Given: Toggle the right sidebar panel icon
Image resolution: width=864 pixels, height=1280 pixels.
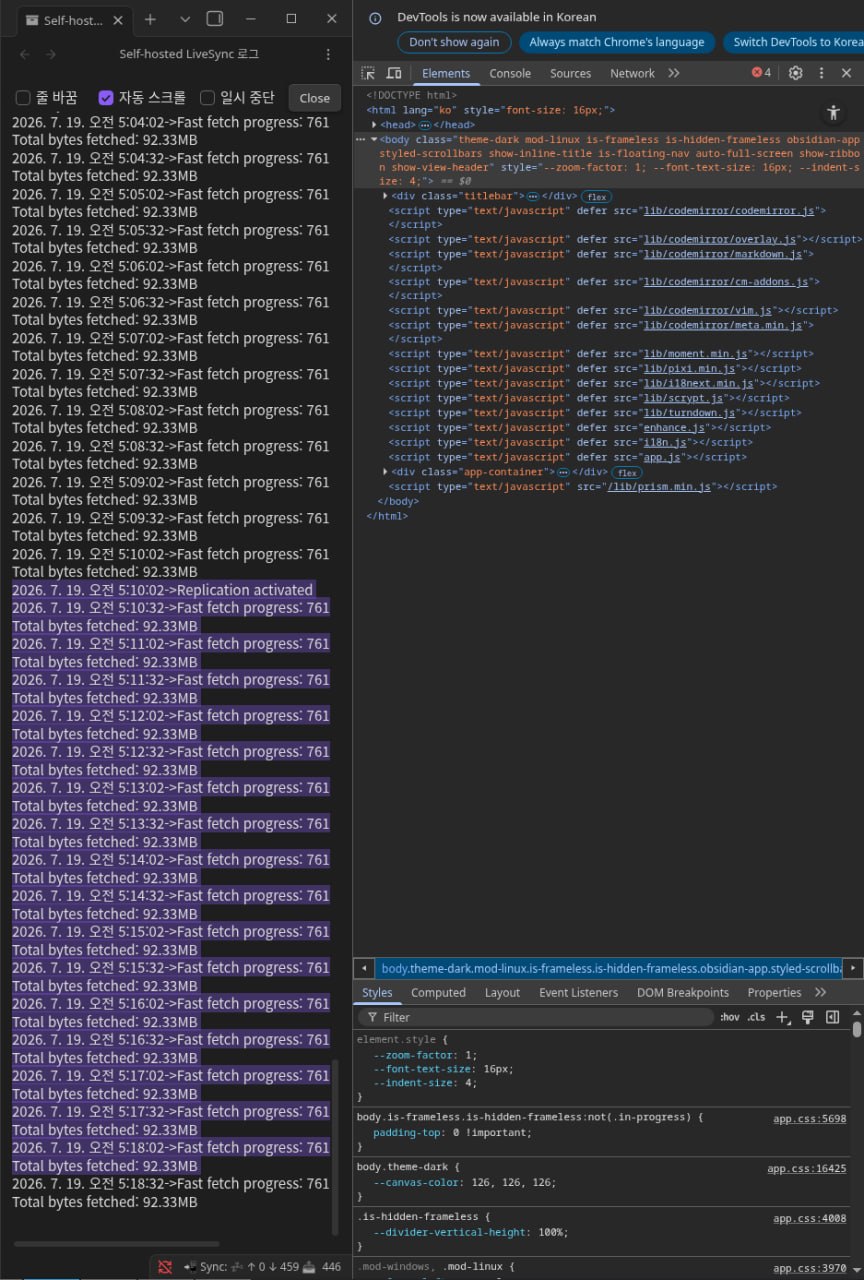Looking at the screenshot, I should coord(214,19).
